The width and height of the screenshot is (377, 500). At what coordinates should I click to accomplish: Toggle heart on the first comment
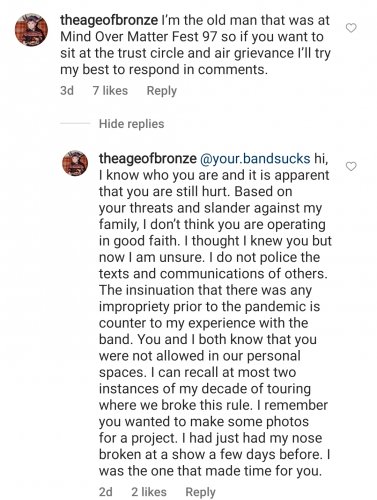click(x=351, y=28)
